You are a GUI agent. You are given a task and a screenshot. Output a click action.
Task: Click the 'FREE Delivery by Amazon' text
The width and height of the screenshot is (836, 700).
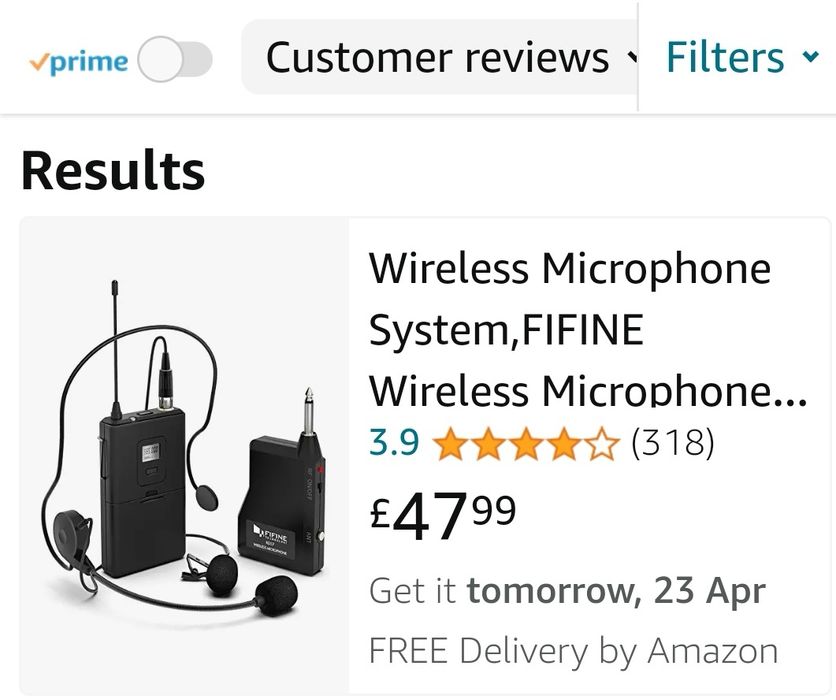coord(573,650)
